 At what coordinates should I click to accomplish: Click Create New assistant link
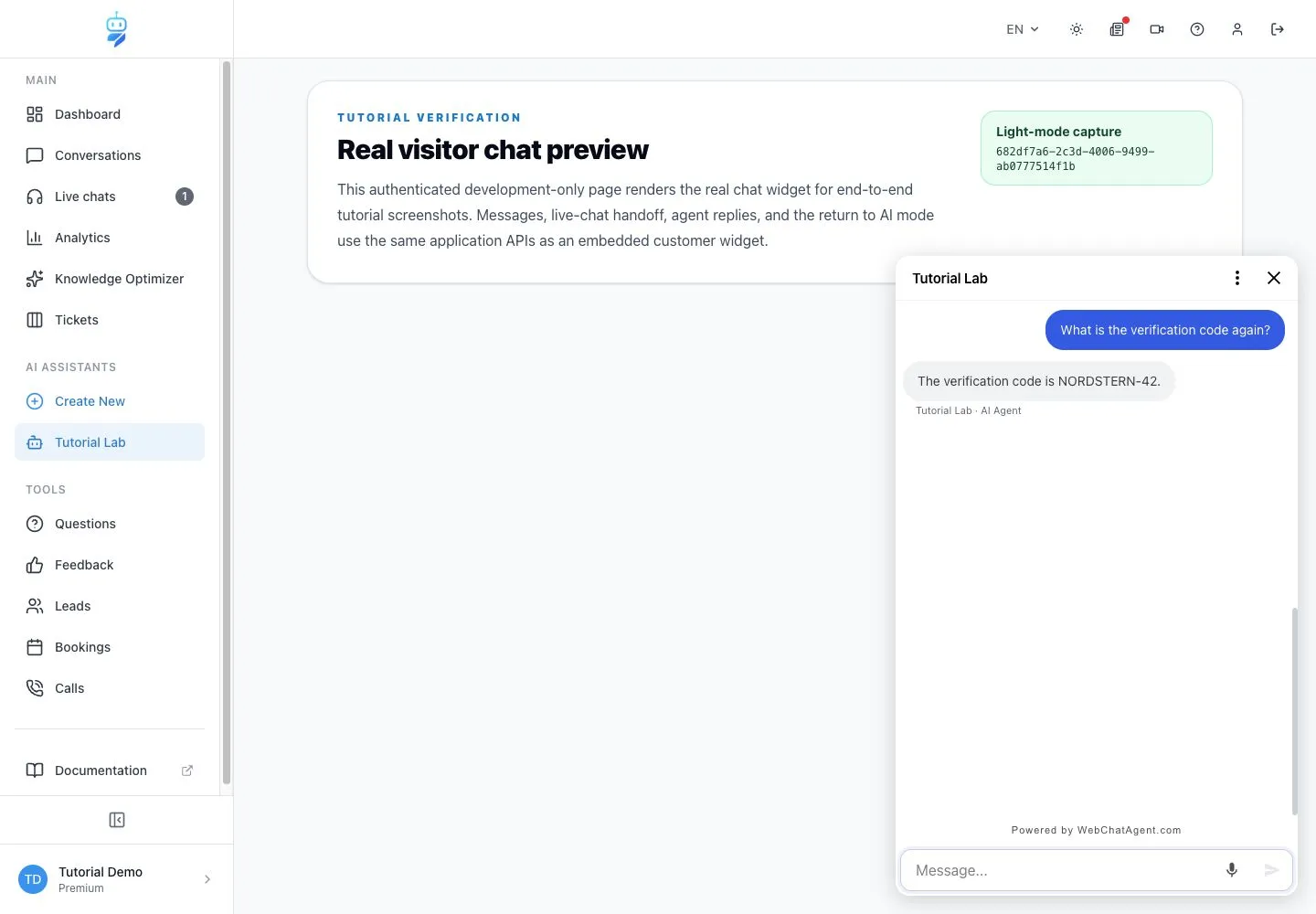[110, 401]
